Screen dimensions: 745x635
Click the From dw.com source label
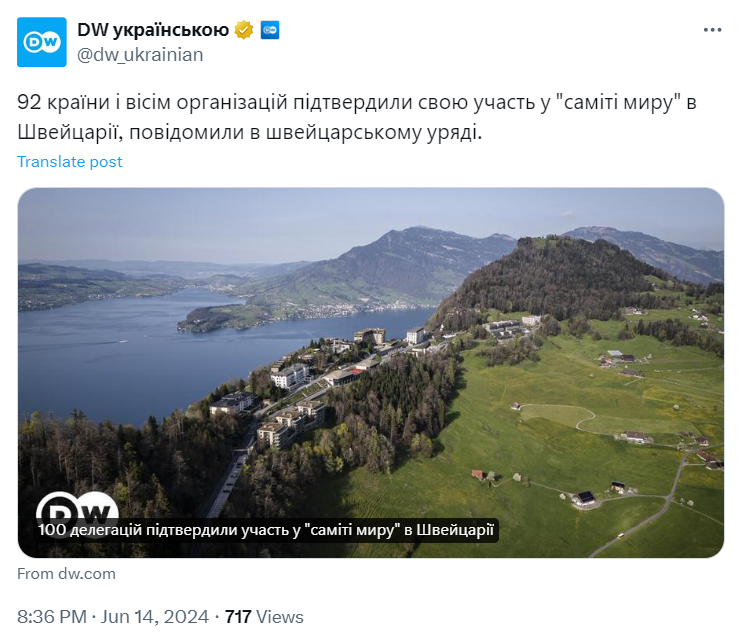pyautogui.click(x=67, y=574)
